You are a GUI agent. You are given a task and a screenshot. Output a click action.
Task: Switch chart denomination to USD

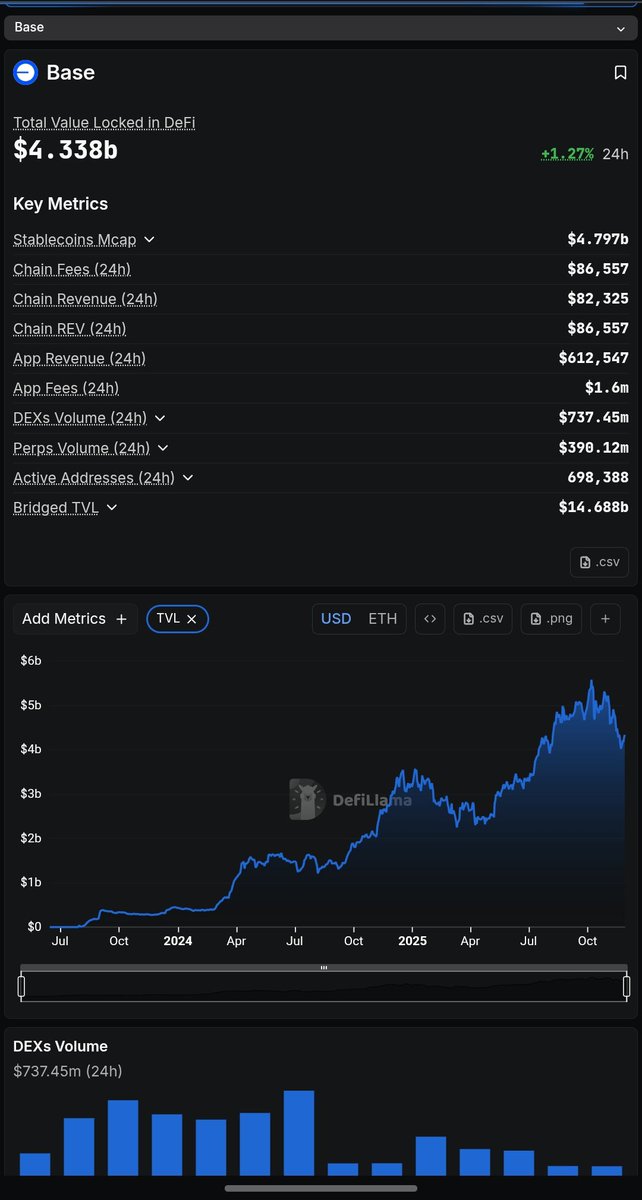pos(336,619)
